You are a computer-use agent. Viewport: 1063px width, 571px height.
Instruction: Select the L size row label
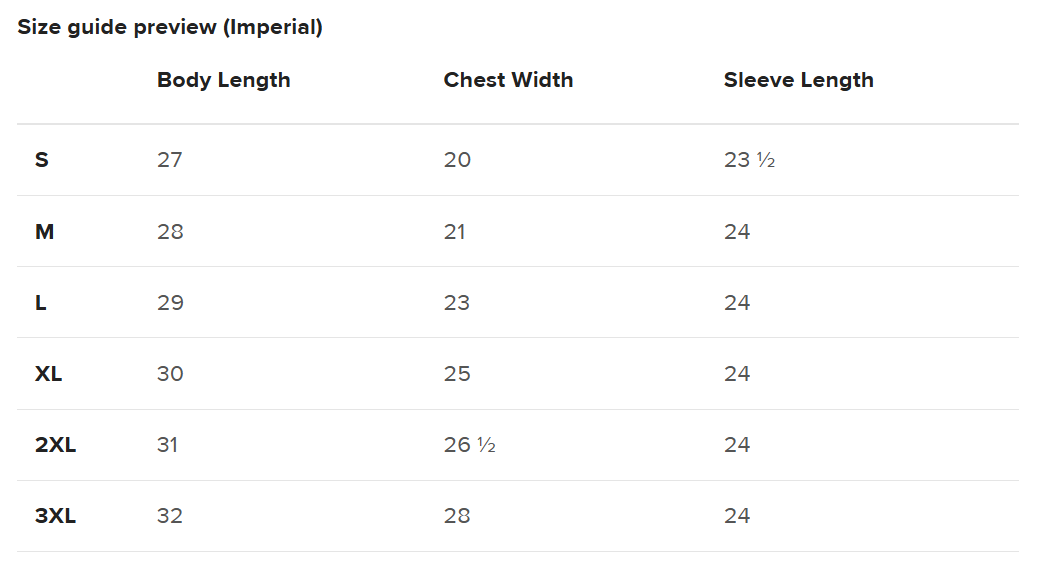41,303
